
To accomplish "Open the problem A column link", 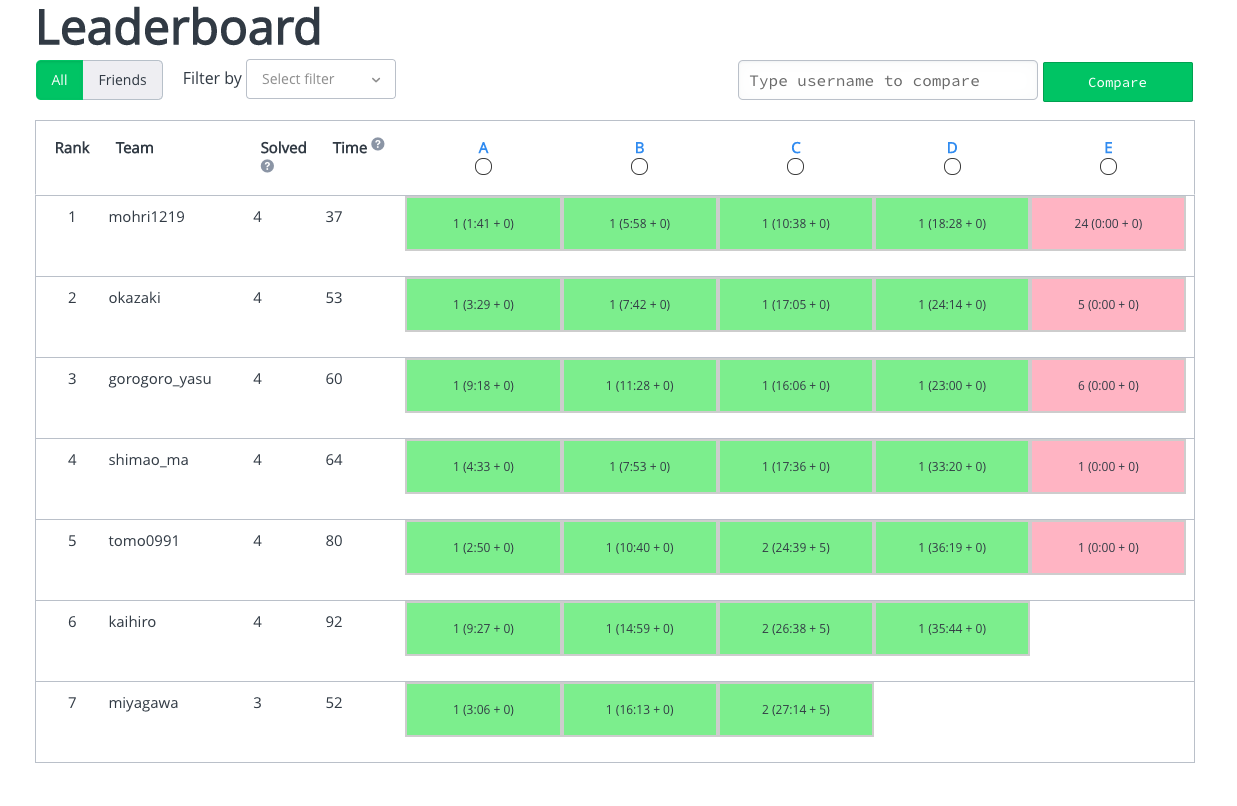I will 483,148.
